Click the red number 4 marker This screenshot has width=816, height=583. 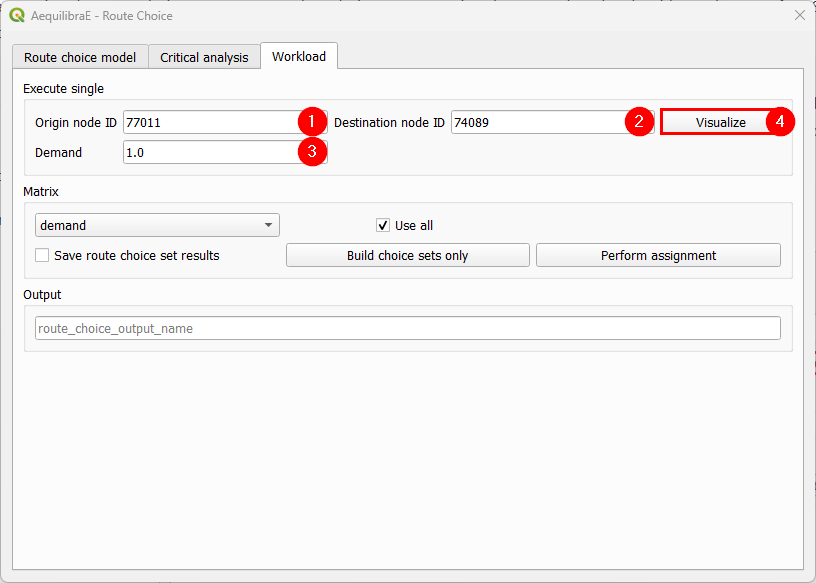click(x=780, y=122)
